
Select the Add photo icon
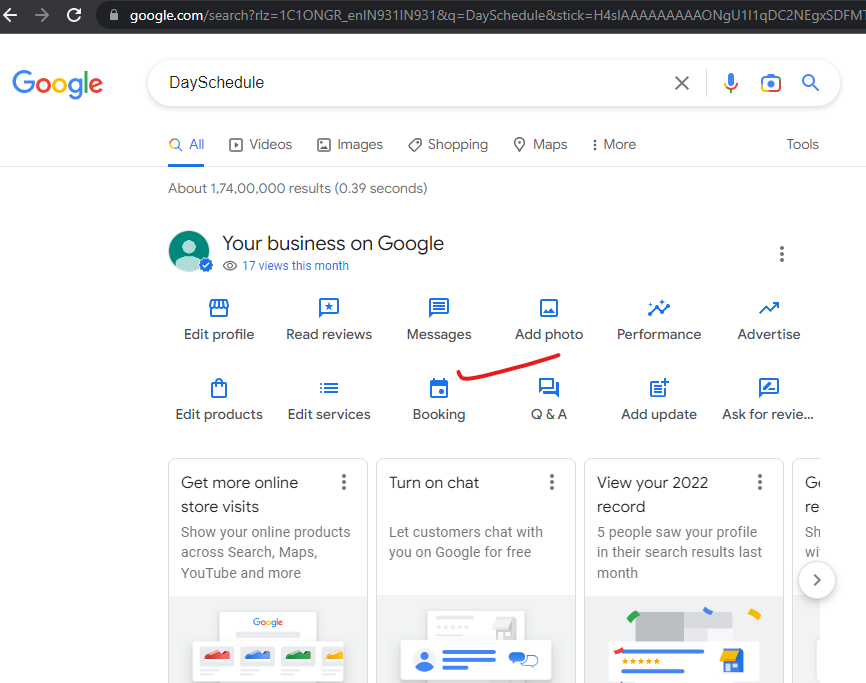tap(548, 309)
